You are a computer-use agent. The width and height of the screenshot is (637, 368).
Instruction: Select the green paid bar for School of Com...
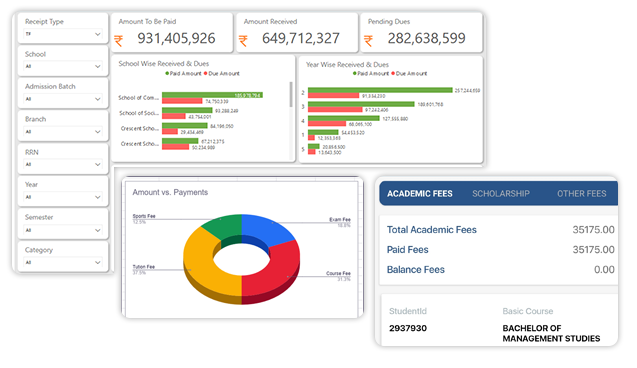(x=212, y=95)
